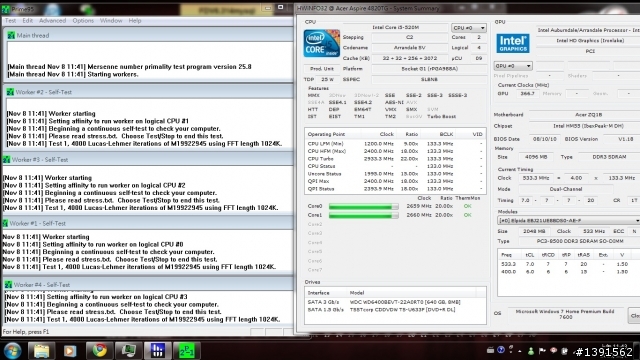Click the Worker #2 Self-Test window icon
Image resolution: width=640 pixels, height=360 pixels.
pos(10,92)
